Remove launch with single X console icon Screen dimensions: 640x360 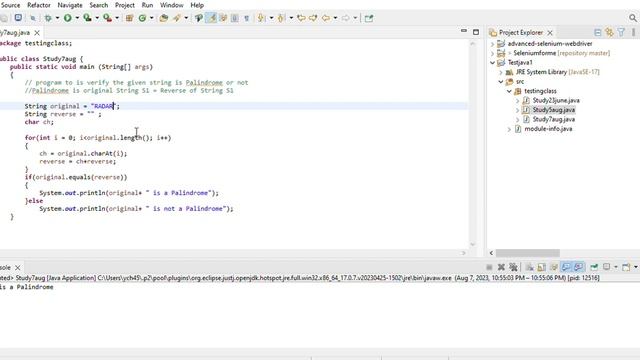(501, 267)
